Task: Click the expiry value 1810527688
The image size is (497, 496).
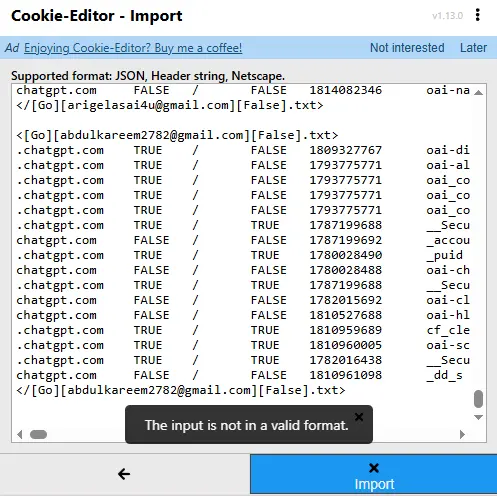Action: pos(346,315)
